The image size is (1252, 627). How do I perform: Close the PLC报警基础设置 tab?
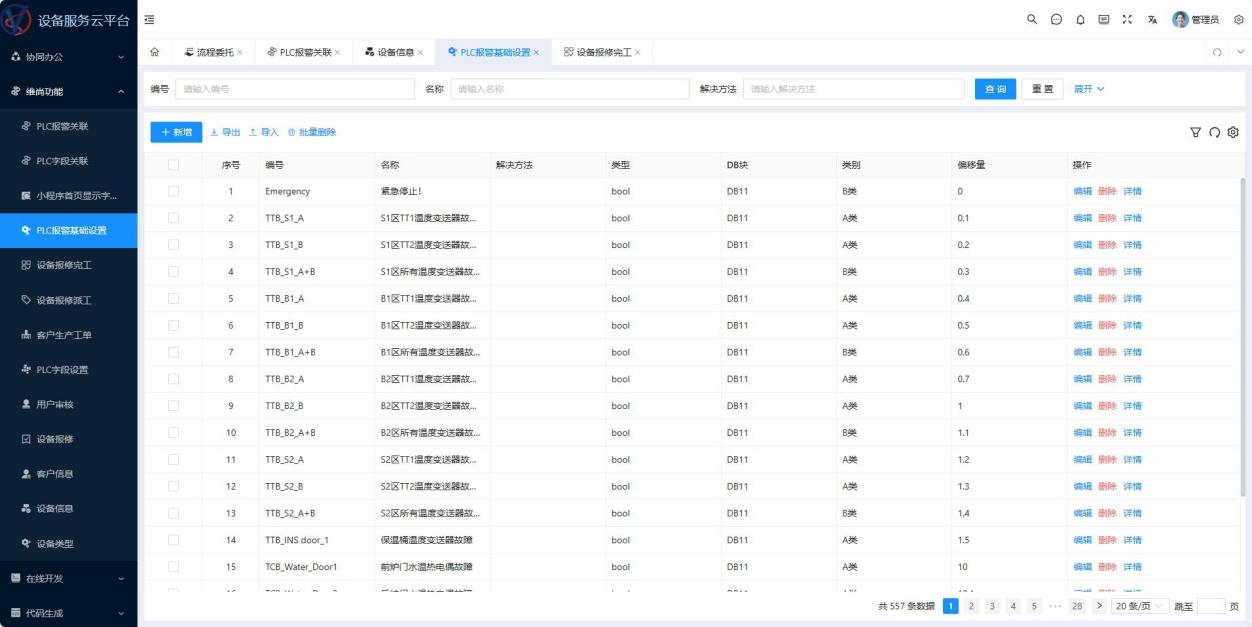[x=536, y=52]
